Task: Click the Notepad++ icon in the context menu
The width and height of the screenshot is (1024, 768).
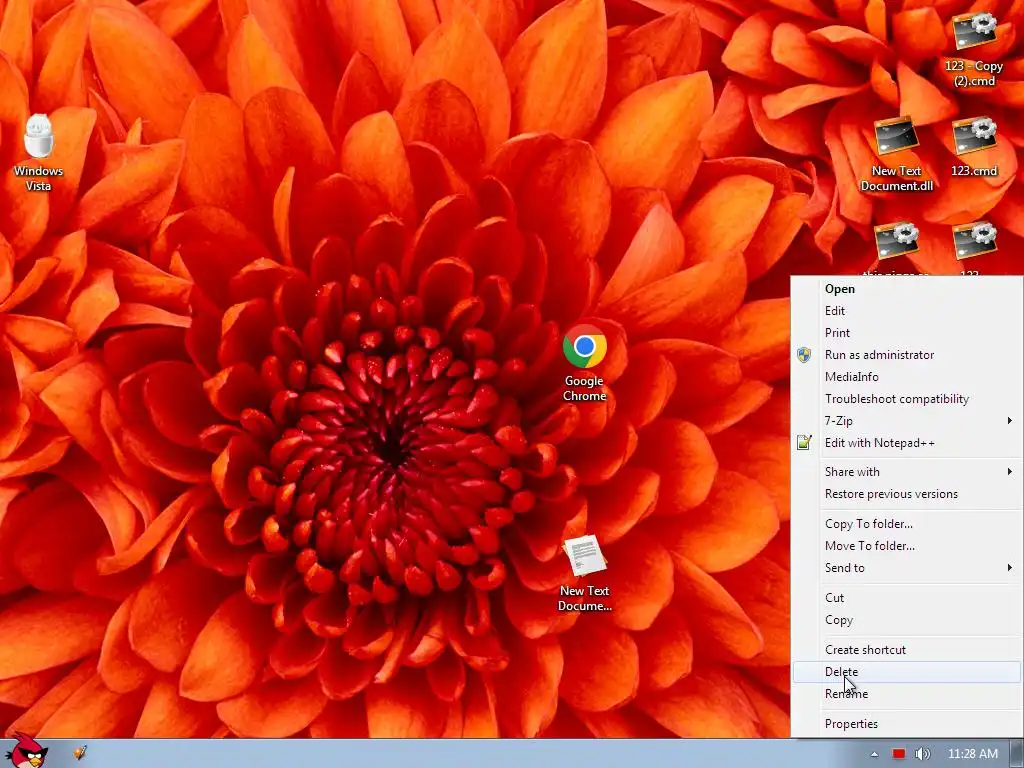Action: click(804, 443)
